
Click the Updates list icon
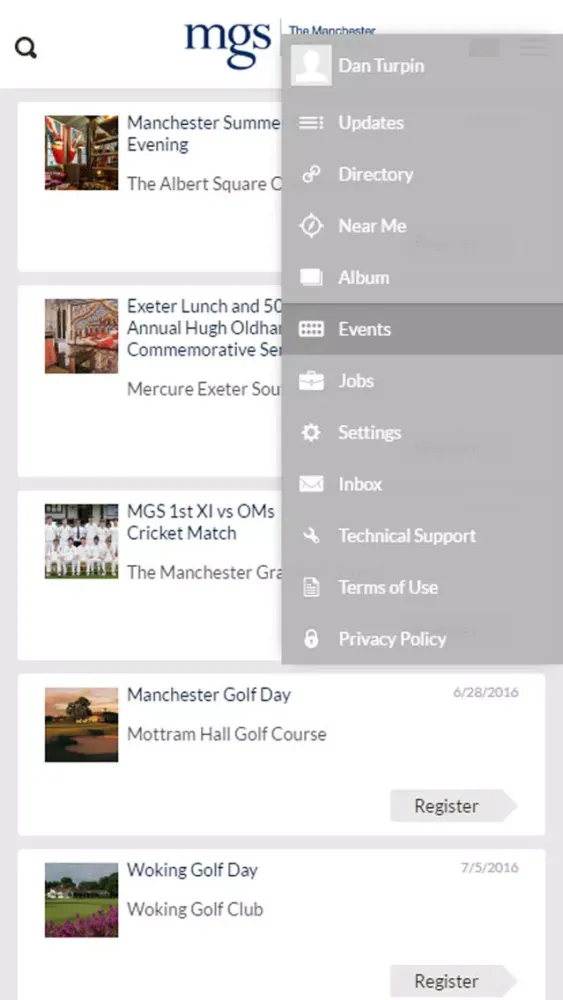(x=311, y=122)
